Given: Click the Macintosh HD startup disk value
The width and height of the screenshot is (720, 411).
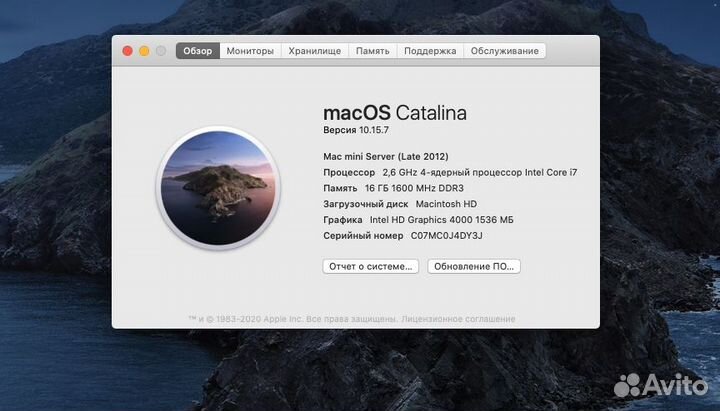Looking at the screenshot, I should pyautogui.click(x=446, y=204).
